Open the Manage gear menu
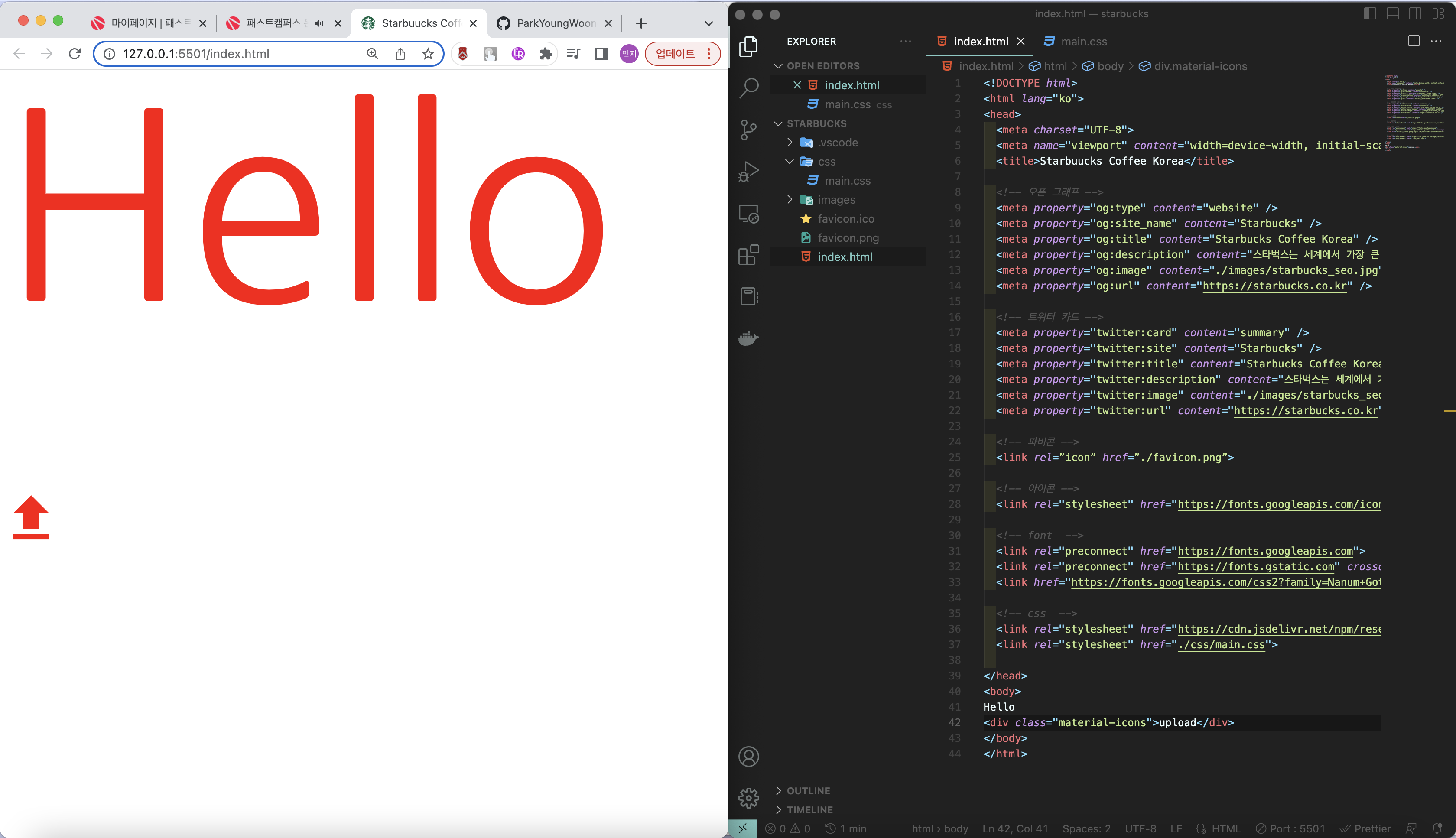 [x=749, y=798]
